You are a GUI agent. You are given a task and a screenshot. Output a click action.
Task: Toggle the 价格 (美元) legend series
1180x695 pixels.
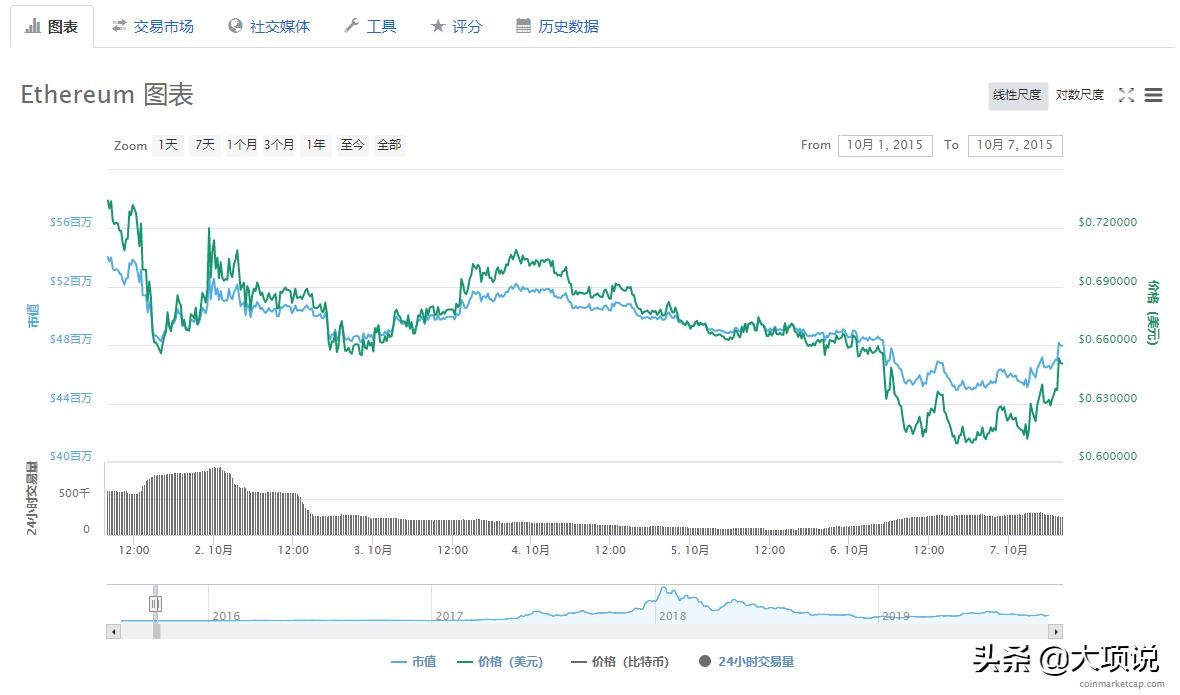[500, 661]
